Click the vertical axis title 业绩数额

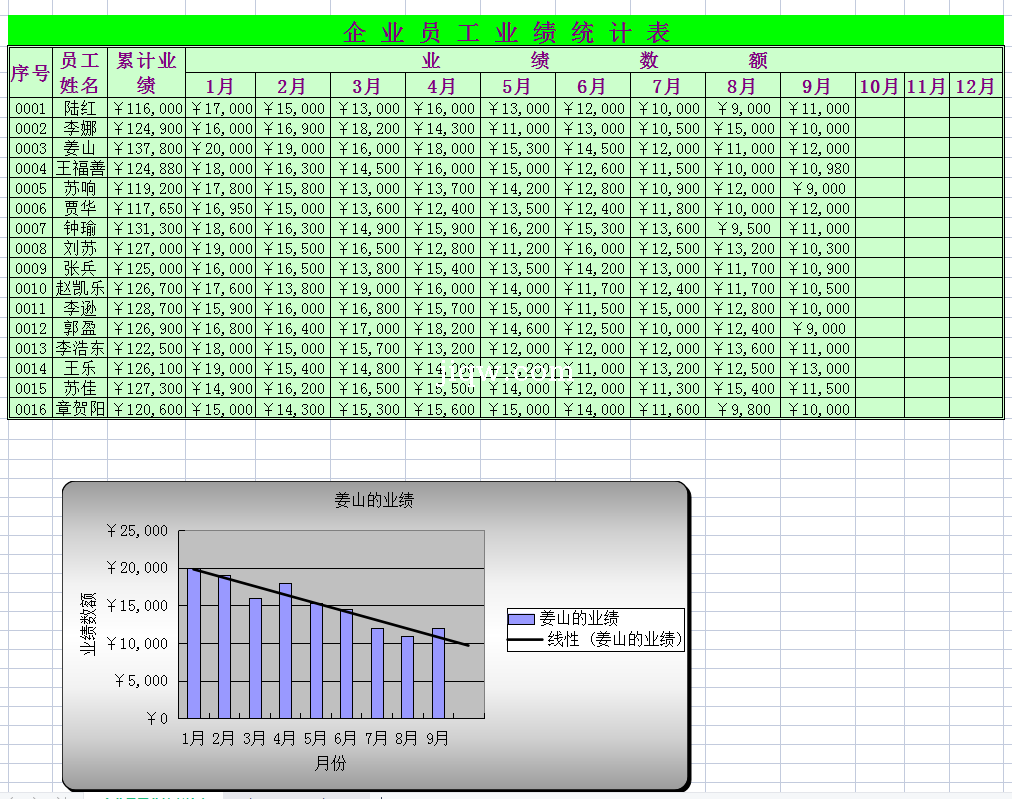(88, 624)
